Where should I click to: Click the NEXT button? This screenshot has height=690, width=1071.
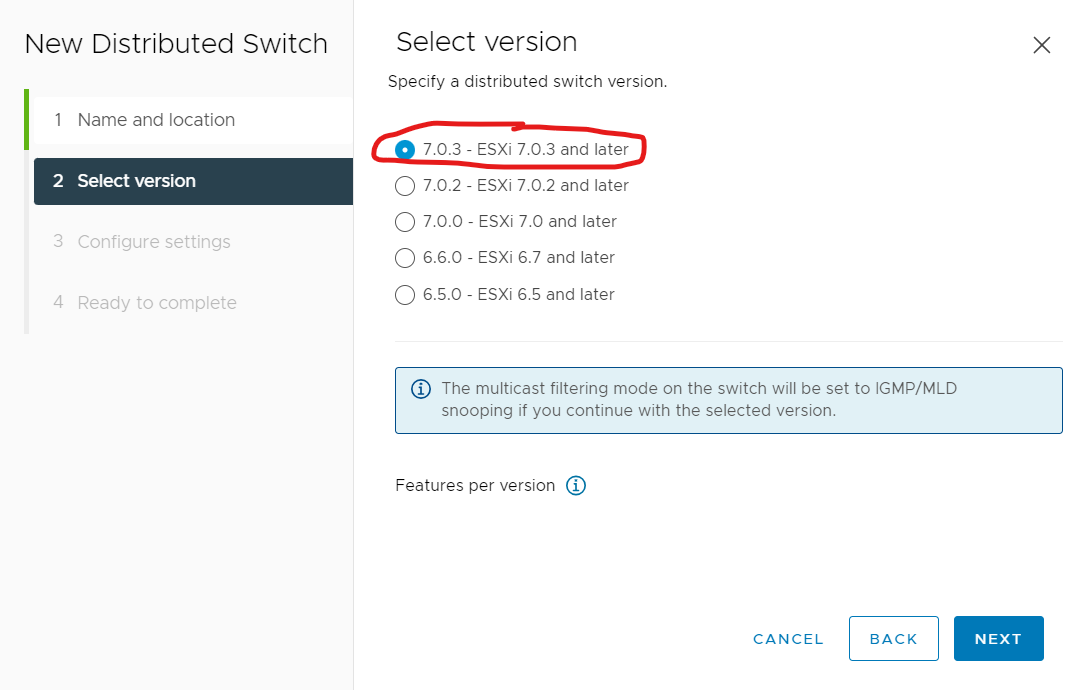(x=999, y=639)
